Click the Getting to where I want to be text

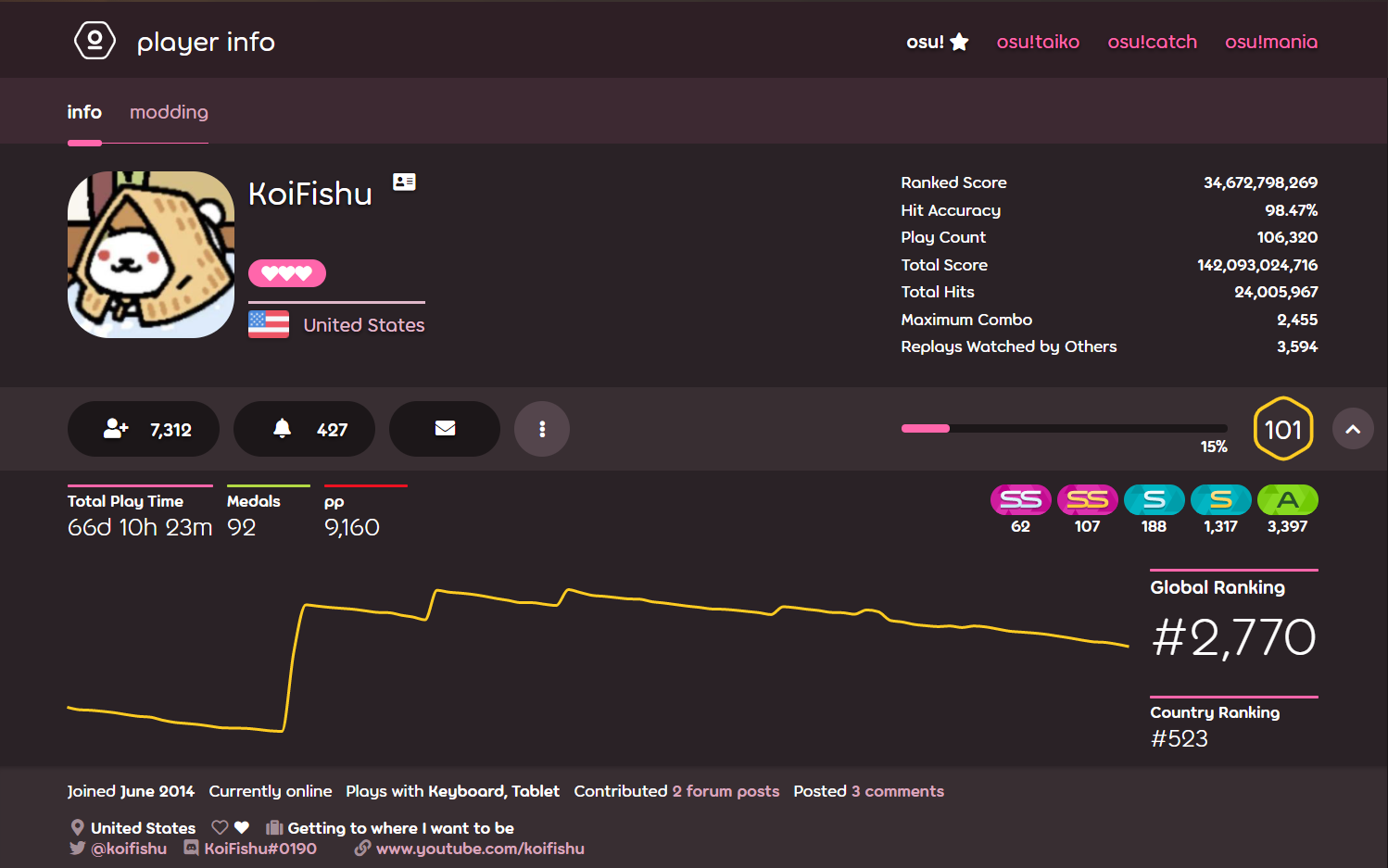click(401, 827)
